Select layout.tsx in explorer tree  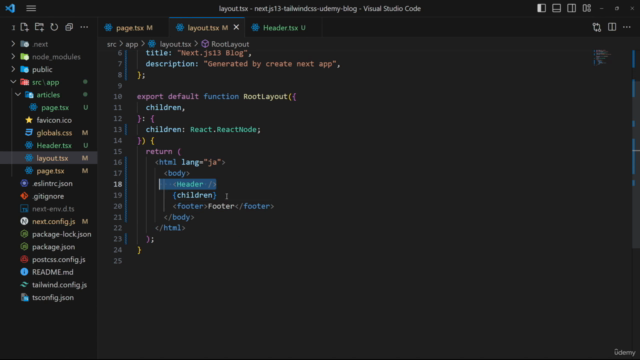[52, 158]
